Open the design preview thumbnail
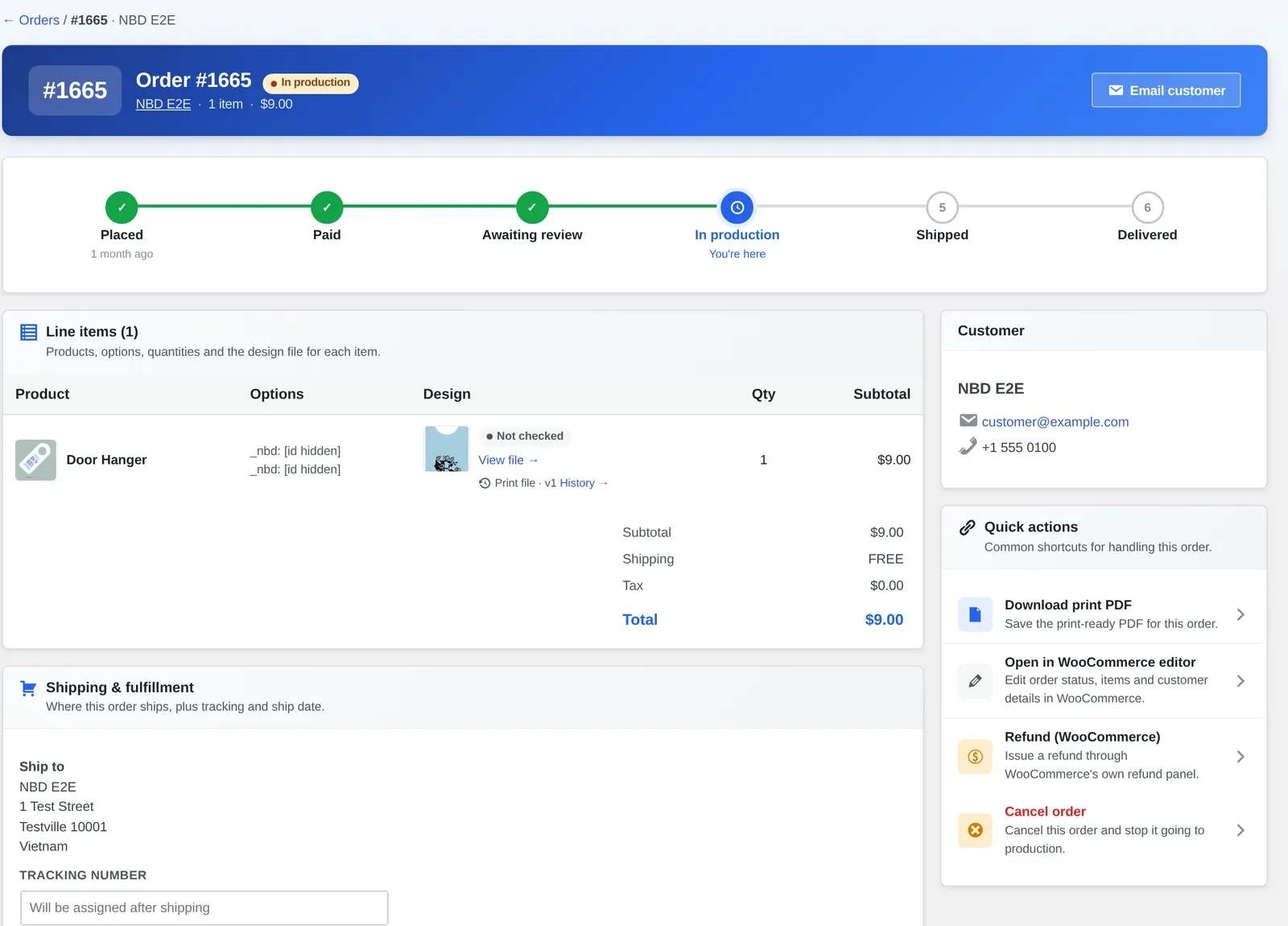The height and width of the screenshot is (926, 1288). click(447, 449)
